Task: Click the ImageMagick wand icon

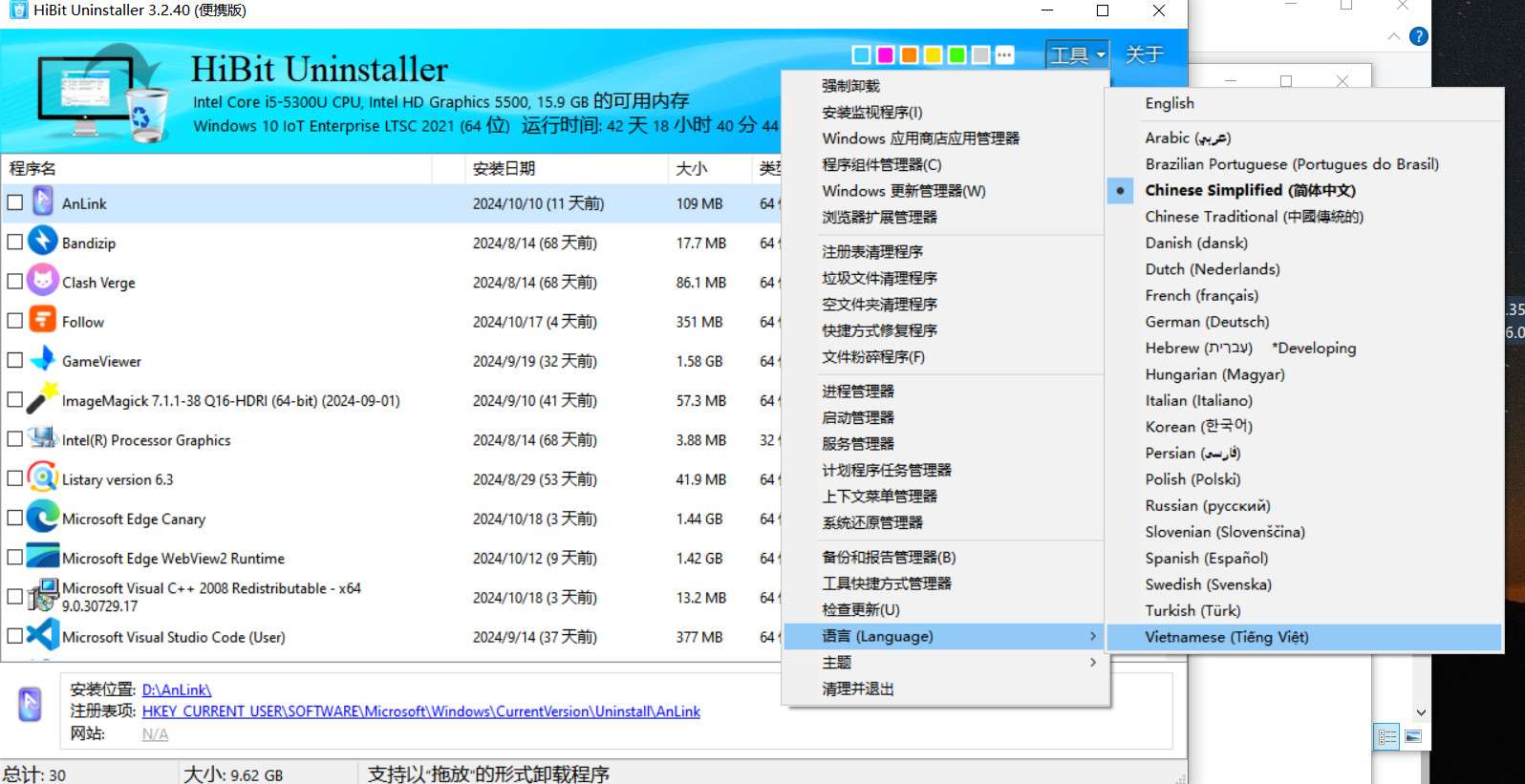Action: [x=43, y=399]
